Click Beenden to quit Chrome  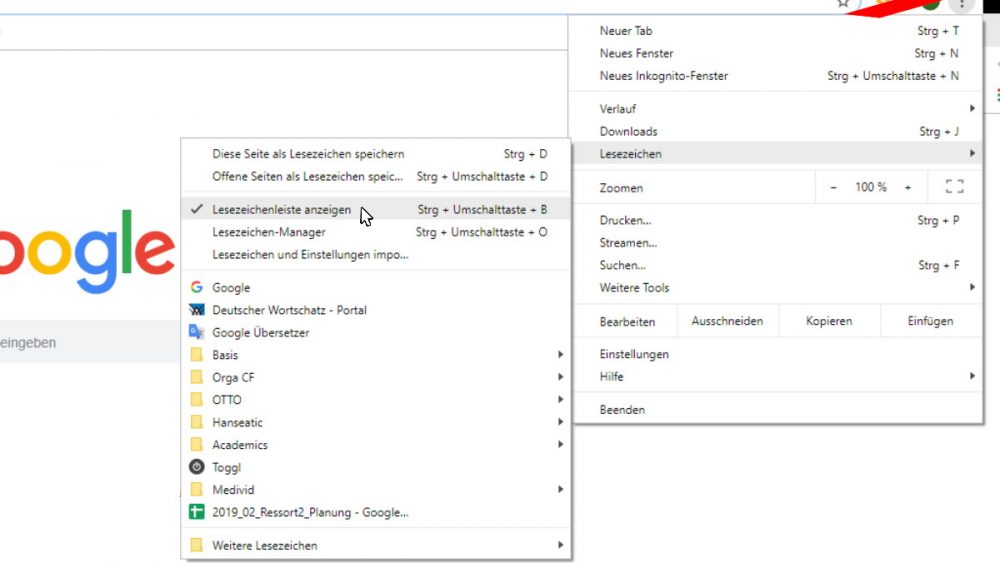pos(778,409)
